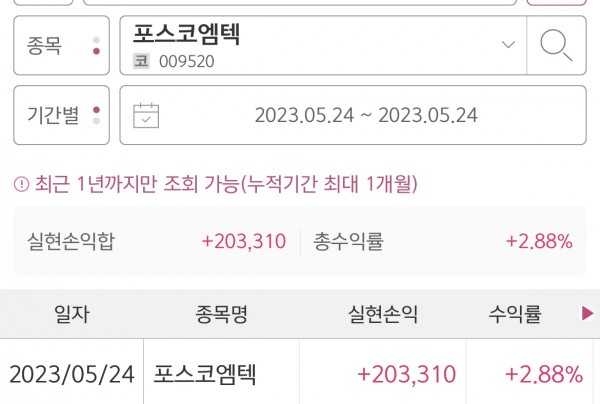Tap the 실현손익합 summary total value
The height and width of the screenshot is (404, 600).
244,241
